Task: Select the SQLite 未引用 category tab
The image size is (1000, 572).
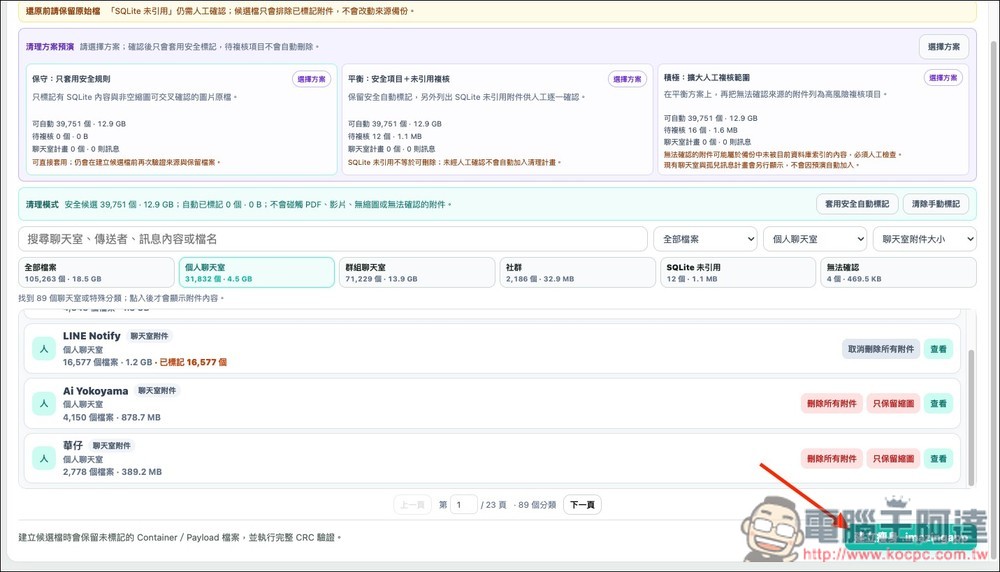Action: [738, 273]
